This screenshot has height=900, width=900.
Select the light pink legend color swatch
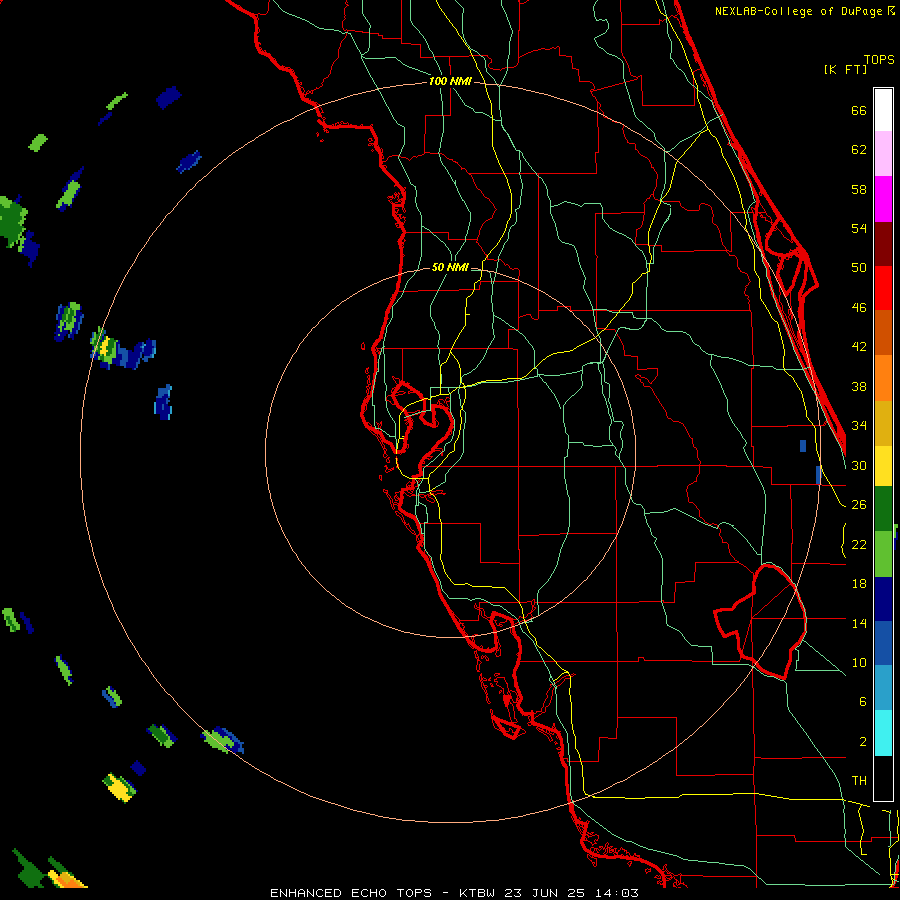[x=883, y=154]
